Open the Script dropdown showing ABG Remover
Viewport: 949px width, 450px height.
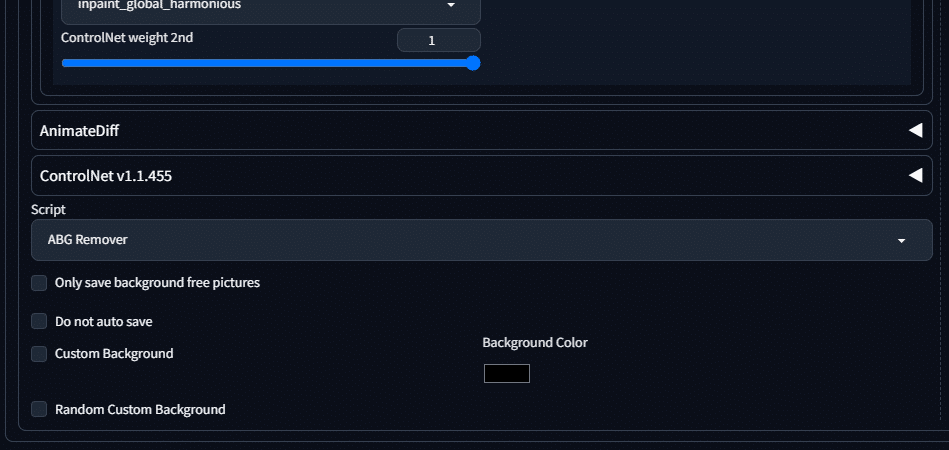(x=482, y=240)
